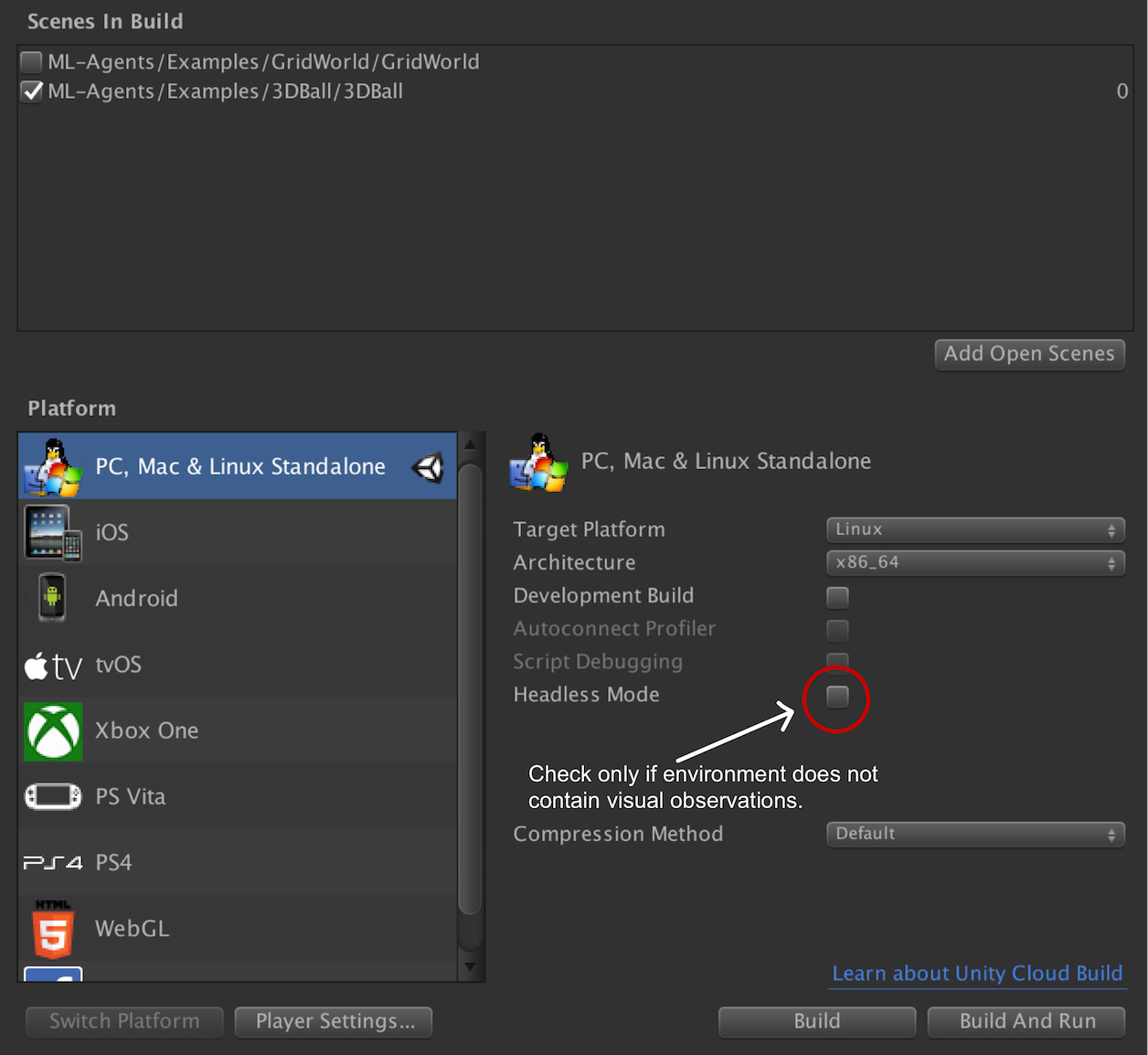The height and width of the screenshot is (1055, 1148).
Task: Select the PS Vita platform row
Action: pos(238,796)
